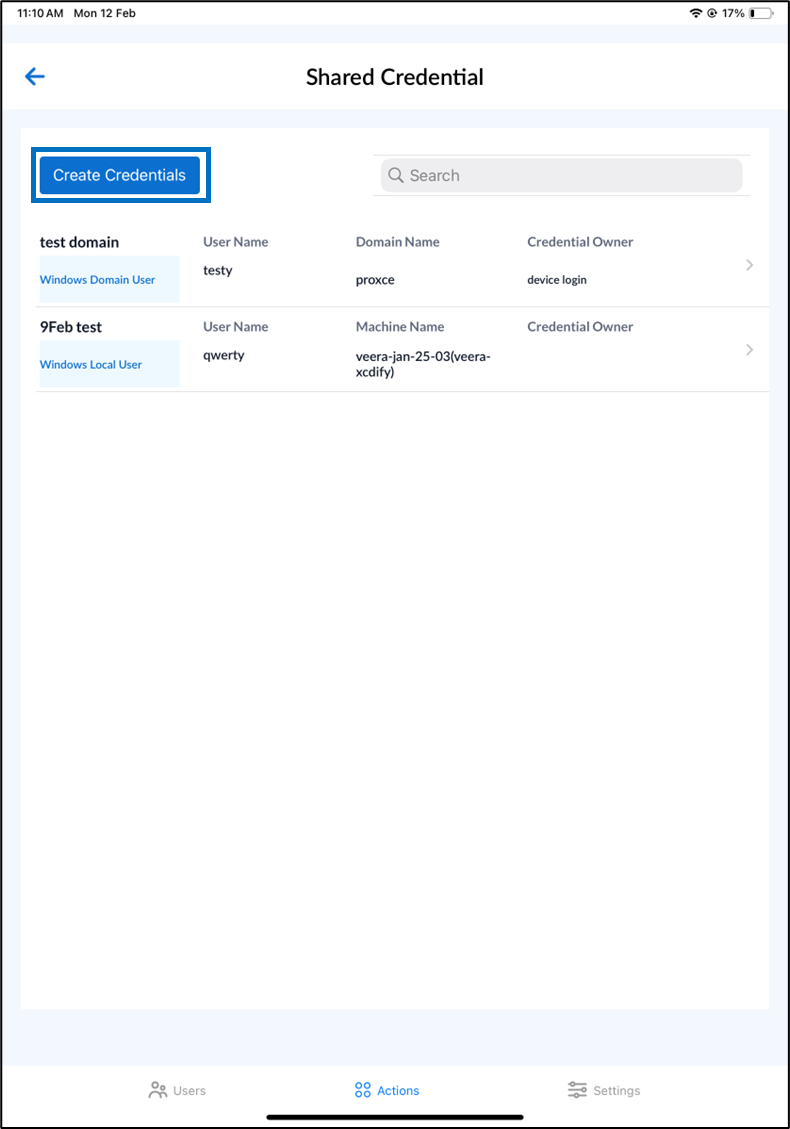Viewport: 790px width, 1129px height.
Task: Click the Create Credentials button
Action: [x=120, y=175]
